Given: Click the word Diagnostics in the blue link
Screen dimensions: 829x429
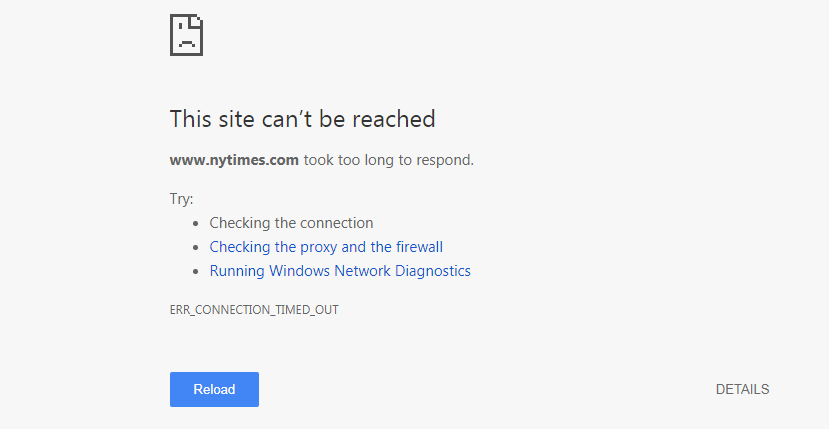Looking at the screenshot, I should tap(432, 271).
